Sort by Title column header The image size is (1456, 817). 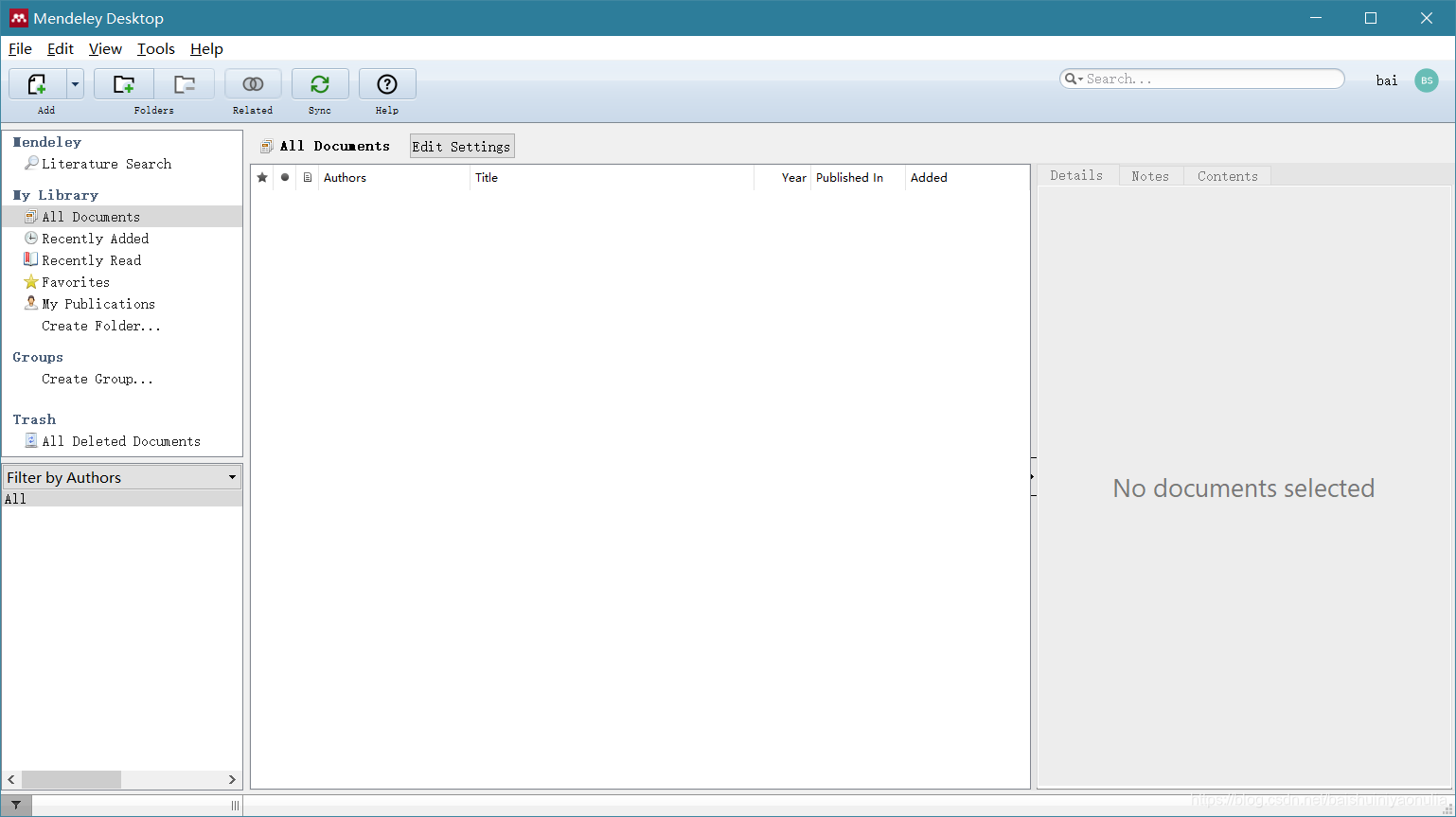pos(613,177)
